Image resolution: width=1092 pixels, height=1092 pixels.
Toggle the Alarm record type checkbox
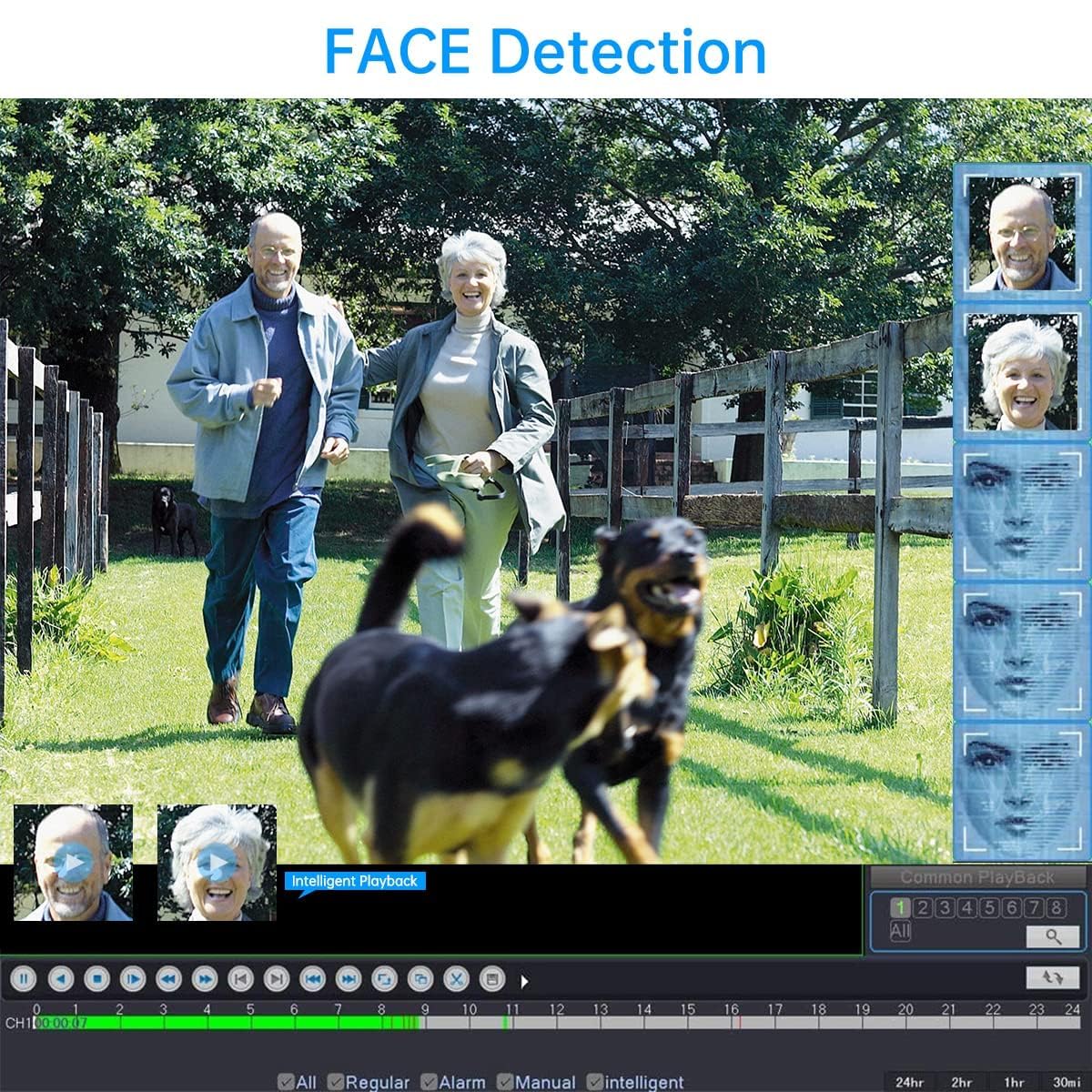point(430,1082)
